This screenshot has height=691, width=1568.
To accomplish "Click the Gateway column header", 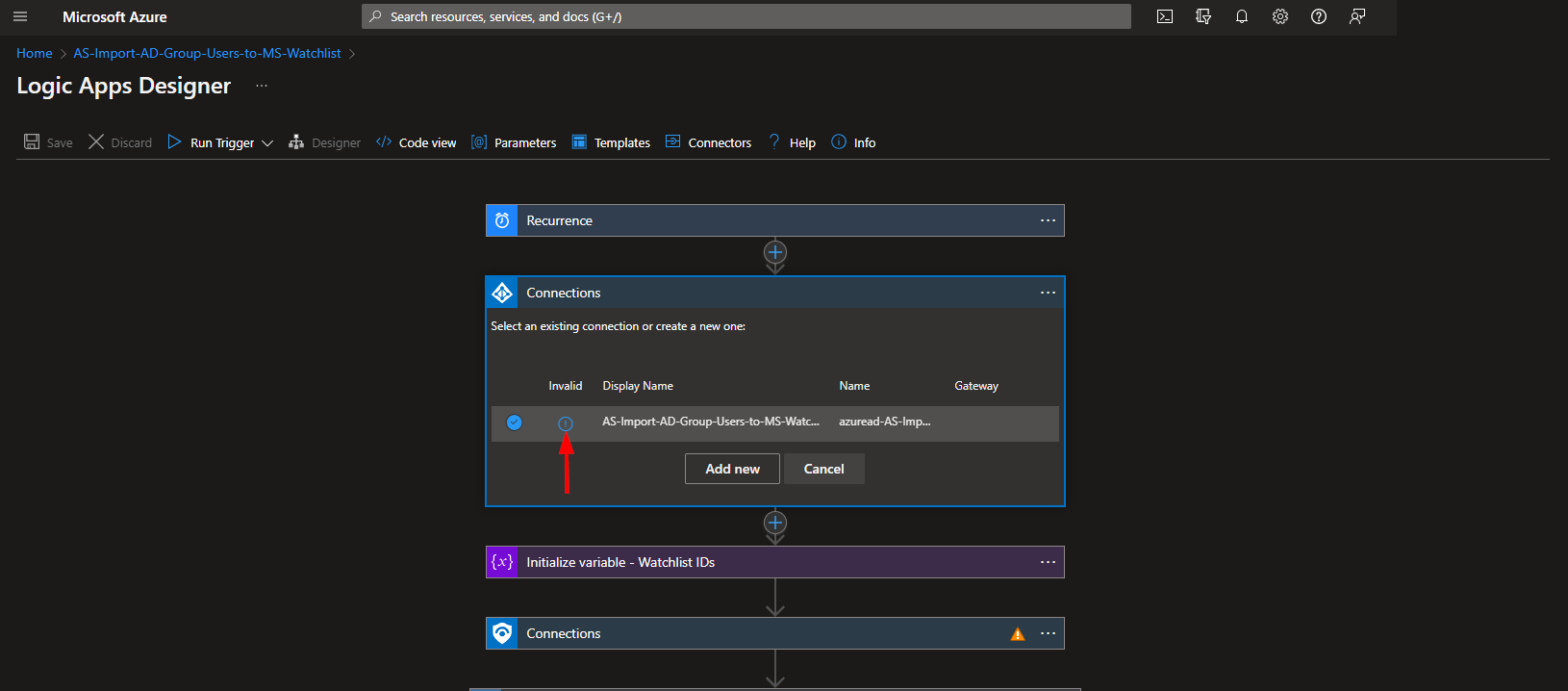I will pyautogui.click(x=976, y=386).
